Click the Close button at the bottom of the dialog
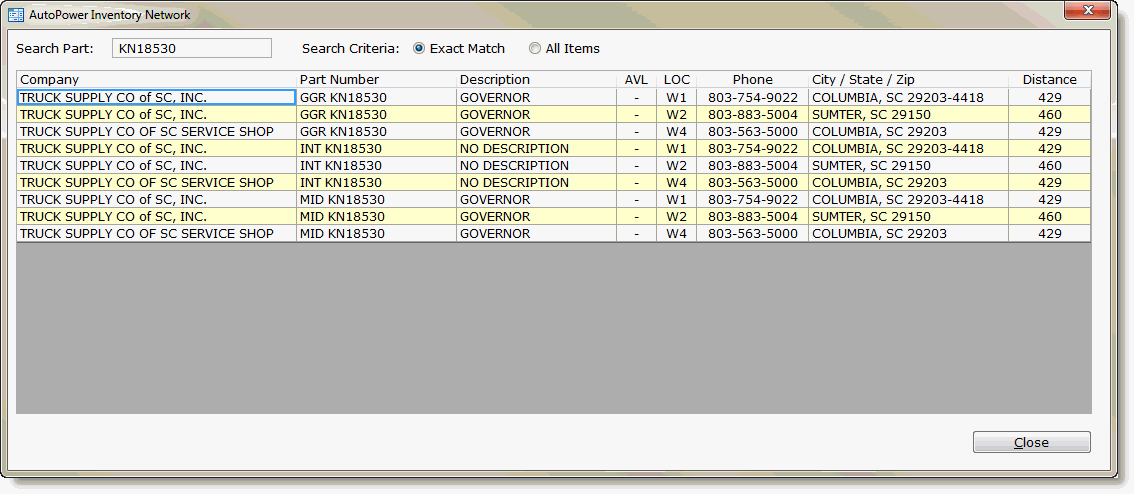The height and width of the screenshot is (494, 1134). [x=1031, y=443]
